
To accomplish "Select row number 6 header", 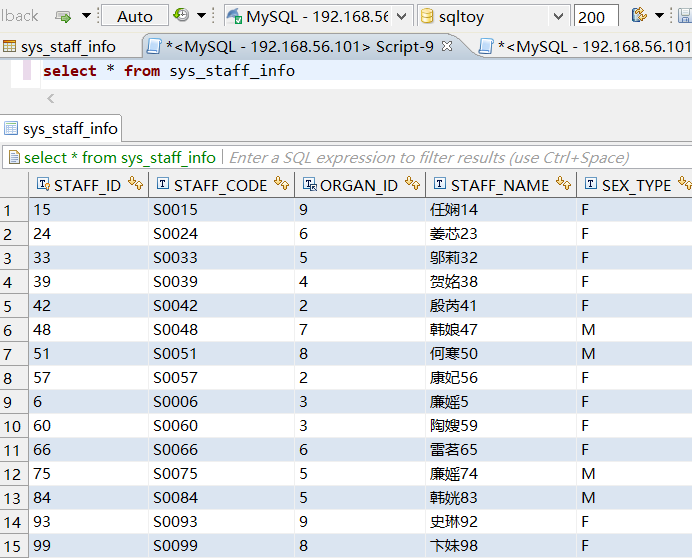I will click(x=9, y=330).
